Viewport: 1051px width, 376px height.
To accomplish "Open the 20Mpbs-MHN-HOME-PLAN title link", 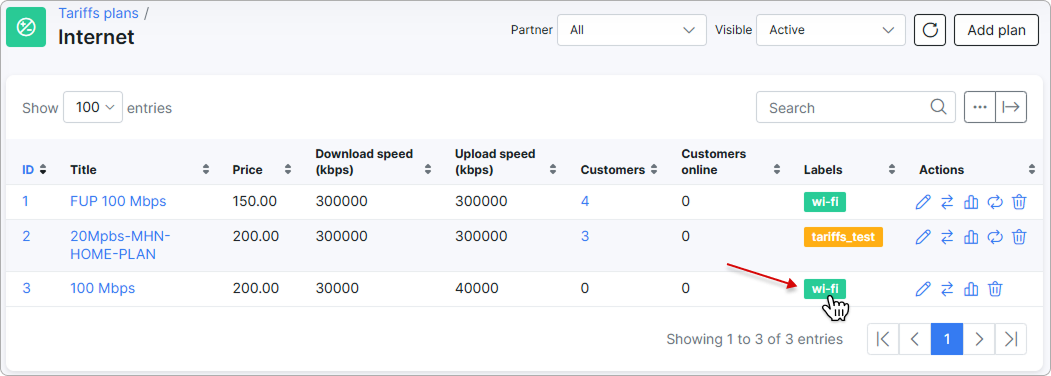I will point(121,245).
